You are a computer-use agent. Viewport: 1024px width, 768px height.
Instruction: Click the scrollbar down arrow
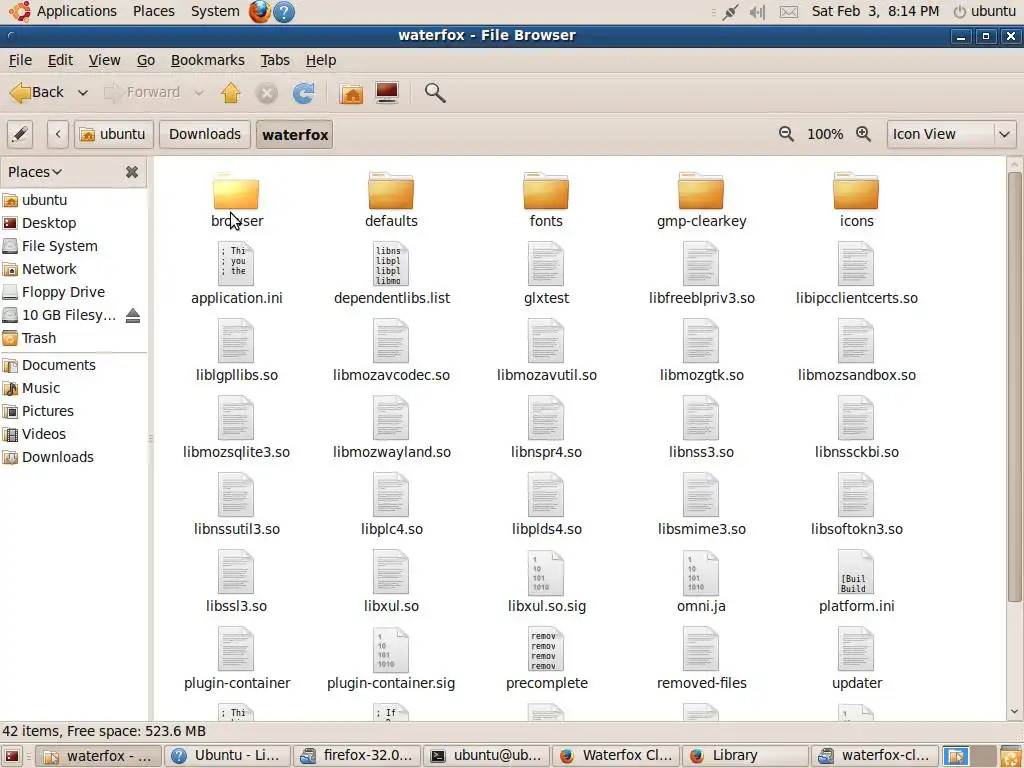(x=1014, y=712)
